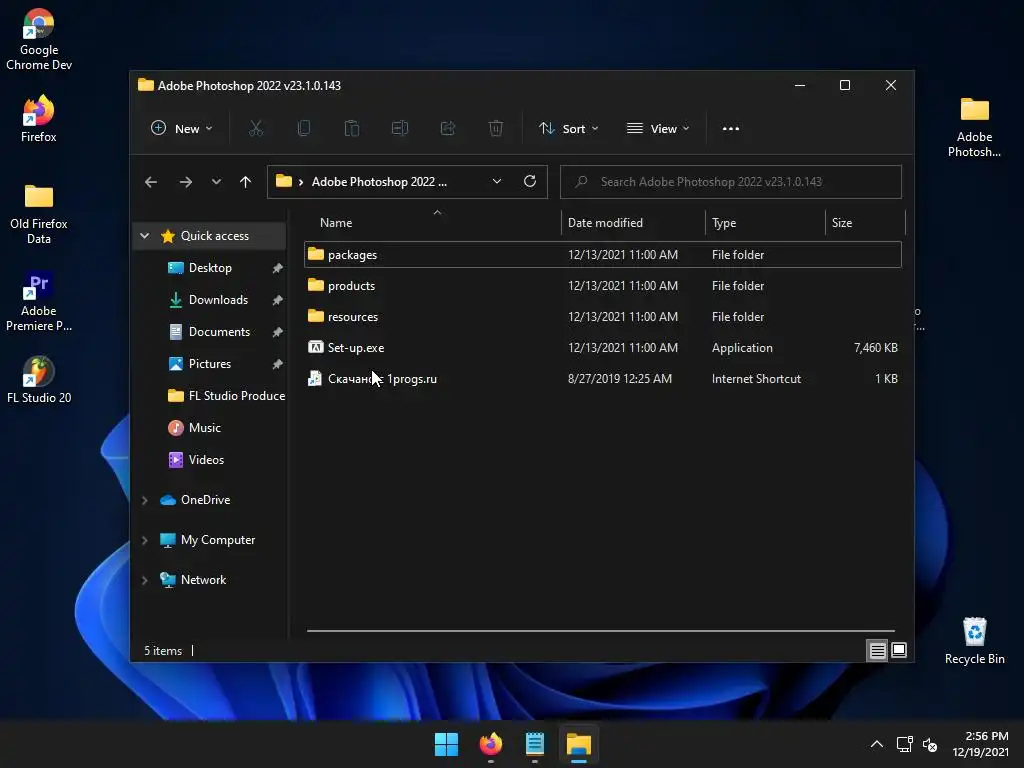This screenshot has width=1024, height=768.
Task: Expand the OneDrive tree node
Action: (x=144, y=500)
